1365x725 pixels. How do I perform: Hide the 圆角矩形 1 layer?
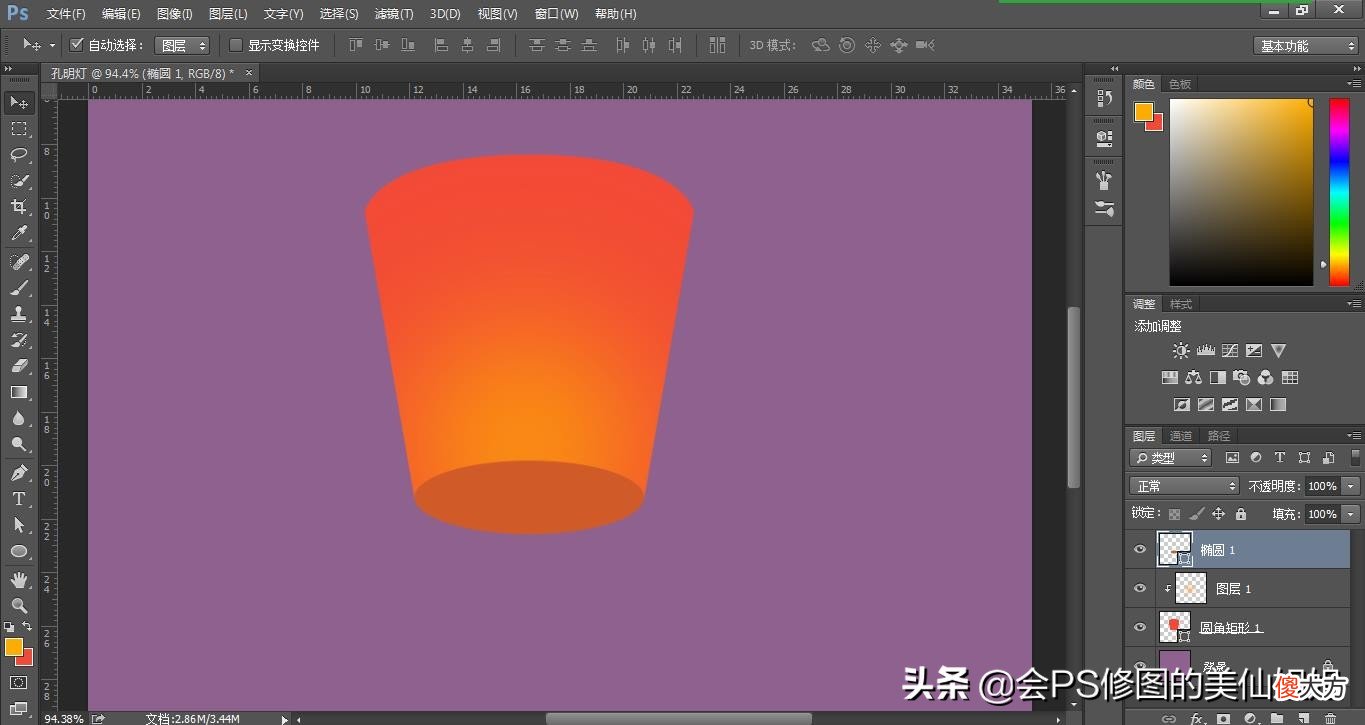point(1140,627)
